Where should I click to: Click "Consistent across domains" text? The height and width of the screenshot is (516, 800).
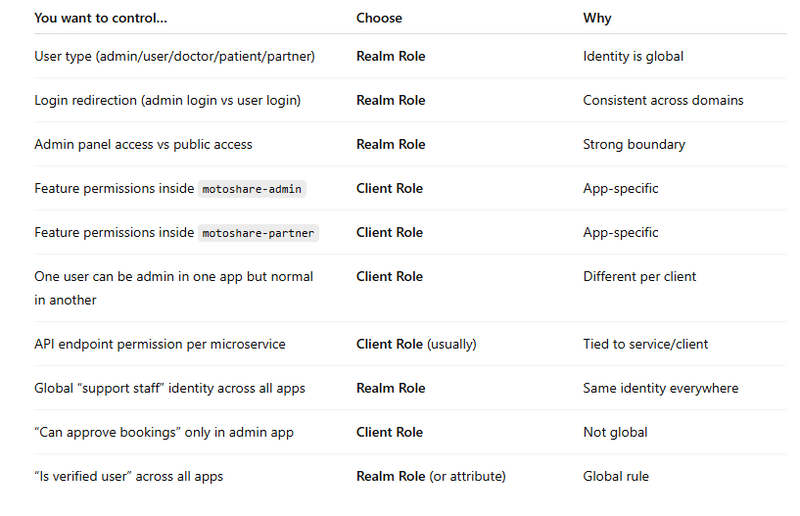[663, 100]
